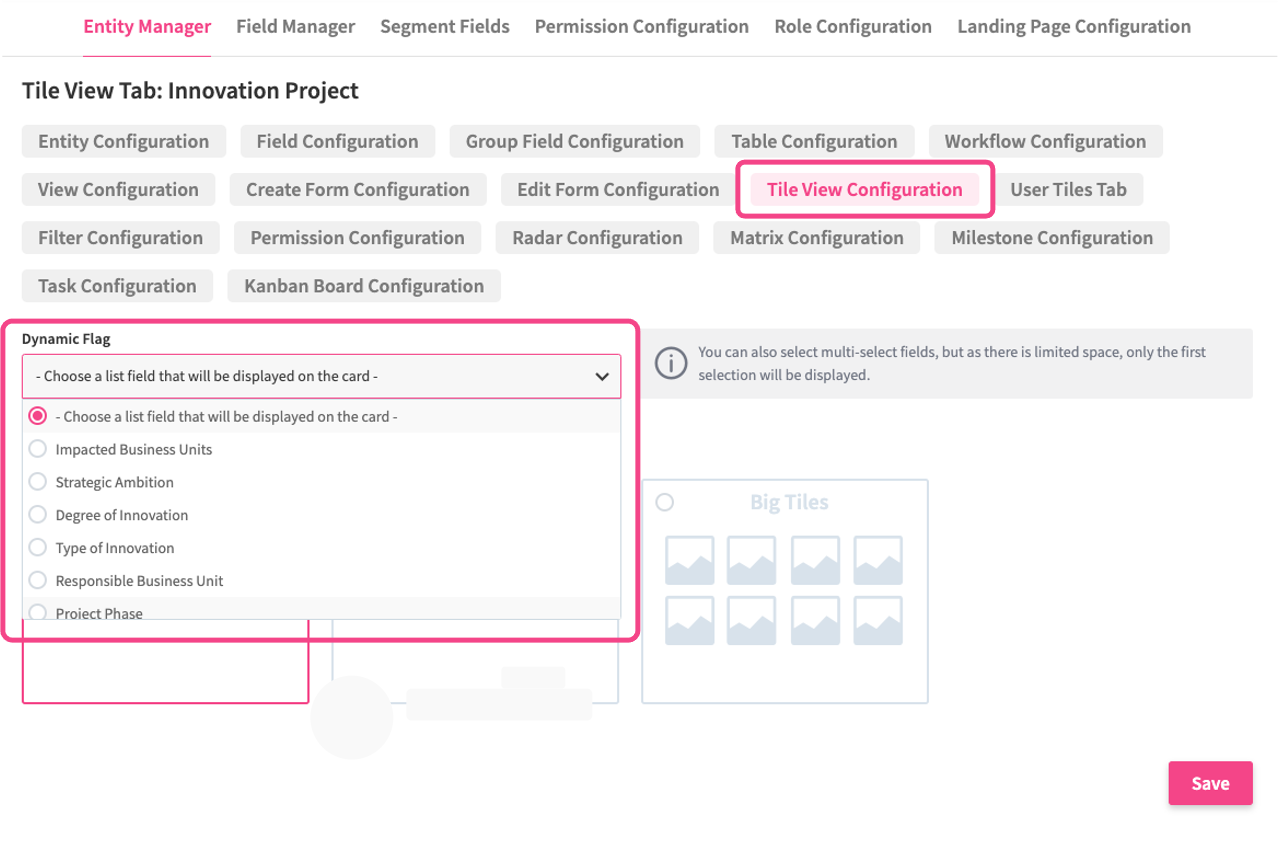Image resolution: width=1279 pixels, height=849 pixels.
Task: Choose Responsible Business Unit option
Action: pyautogui.click(x=139, y=580)
